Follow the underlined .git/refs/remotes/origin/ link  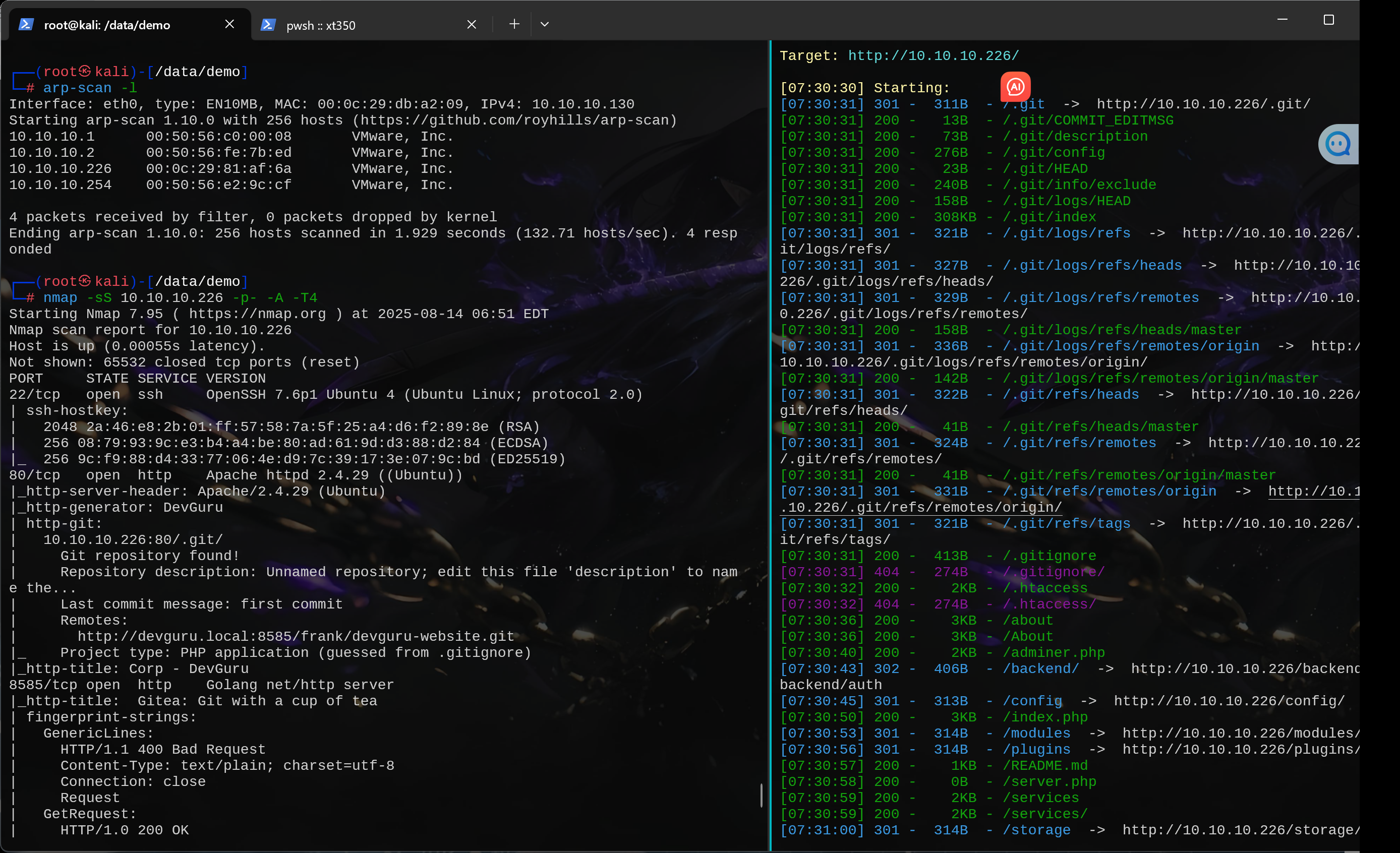tap(920, 507)
